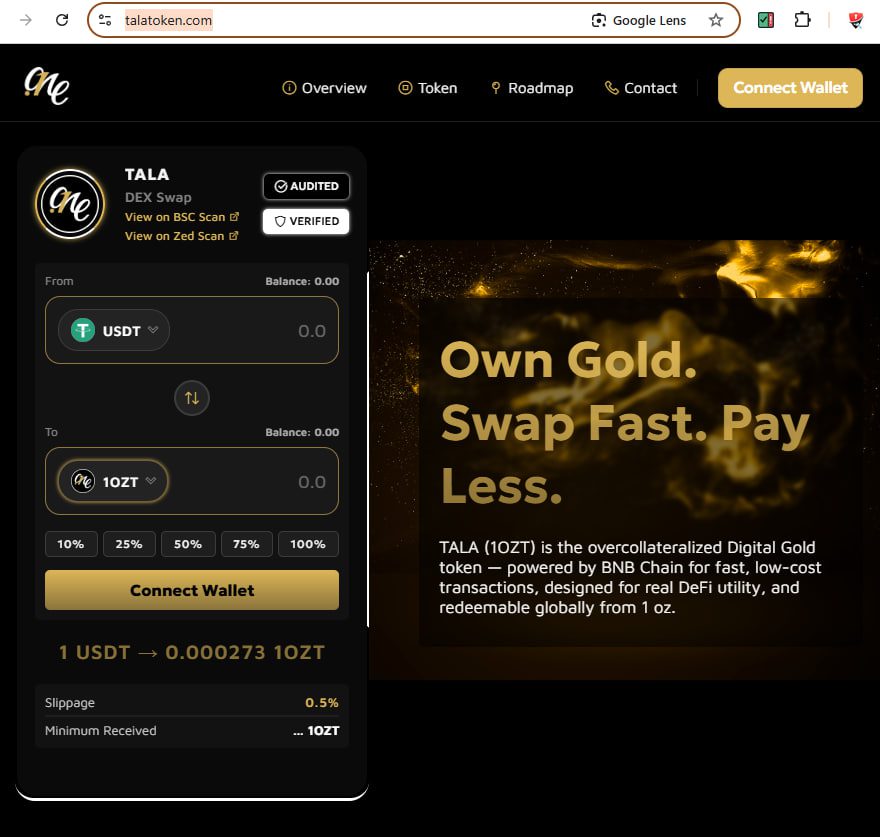Screen dimensions: 880x837
Task: Click the gold Connect Wallet swap button
Action: click(x=192, y=590)
